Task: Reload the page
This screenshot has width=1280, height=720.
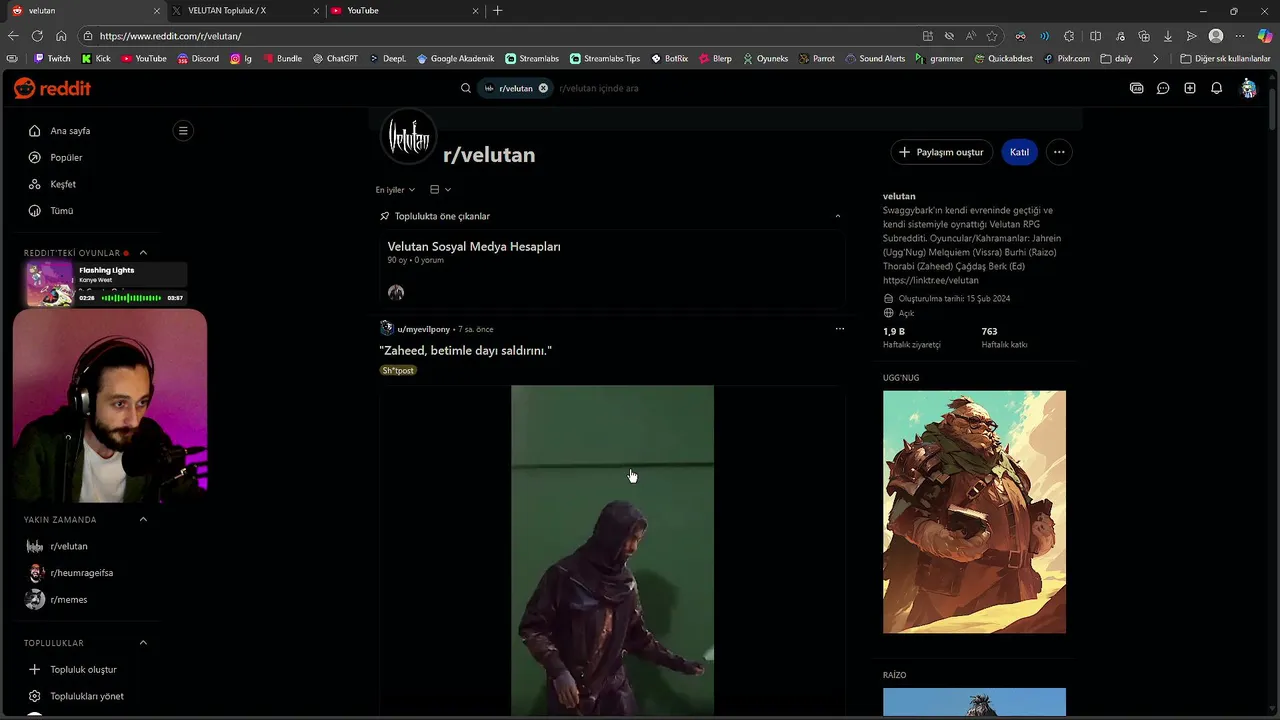Action: pos(37,36)
